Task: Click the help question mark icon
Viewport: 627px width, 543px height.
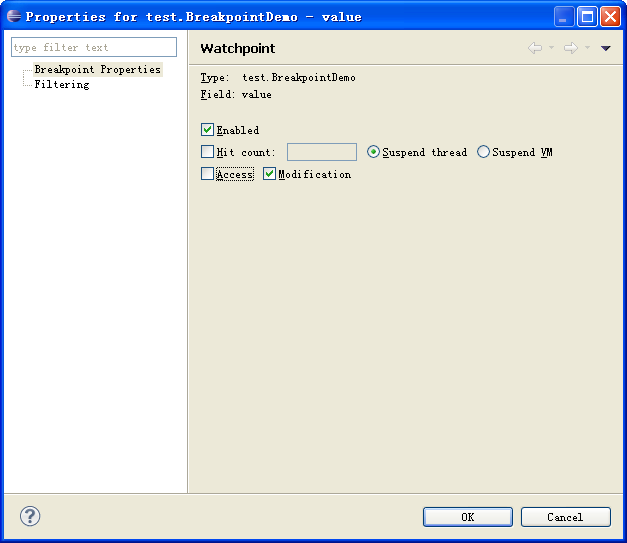Action: 30,516
